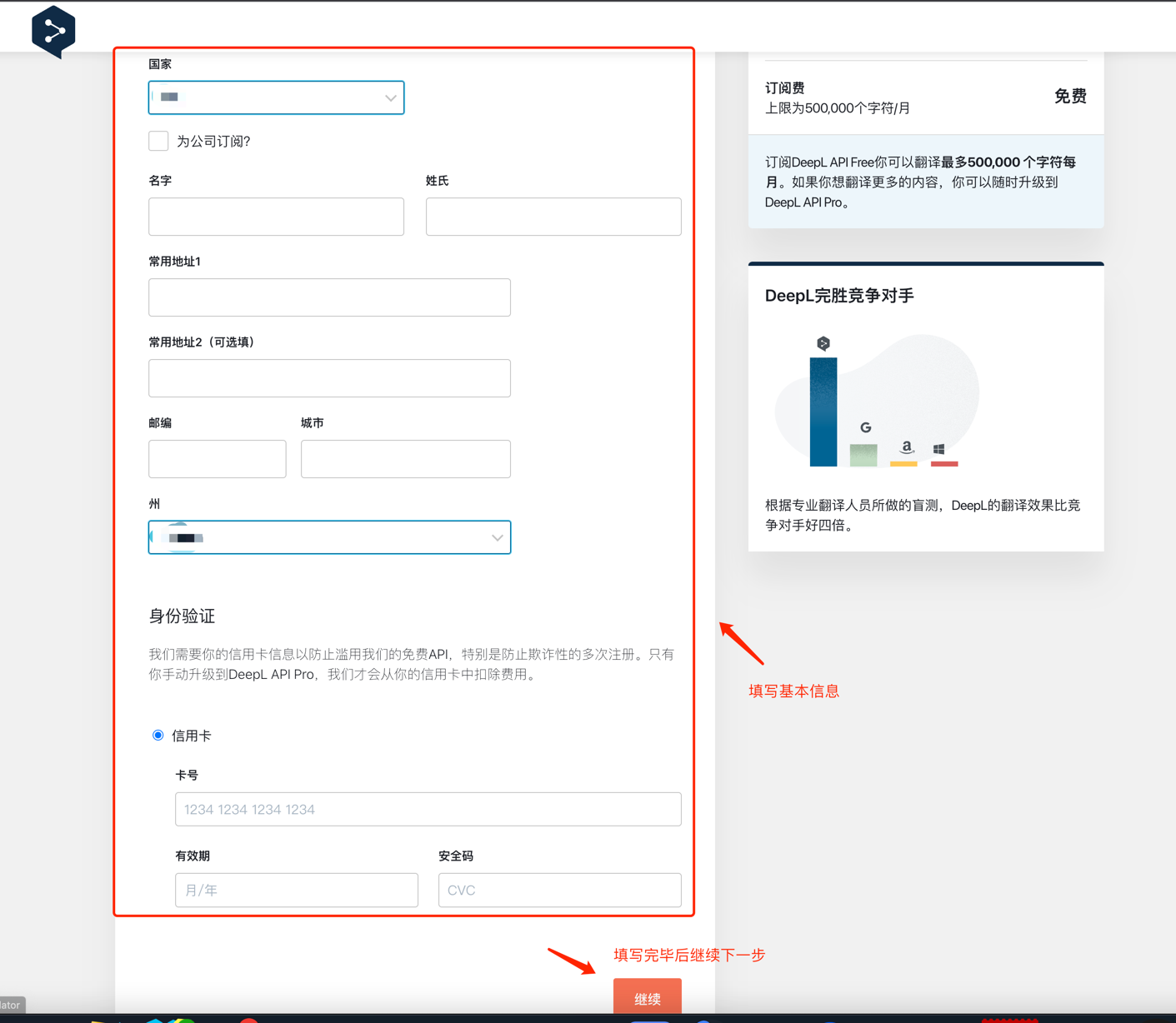
Task: Click the 免费 price label
Action: tap(1070, 97)
